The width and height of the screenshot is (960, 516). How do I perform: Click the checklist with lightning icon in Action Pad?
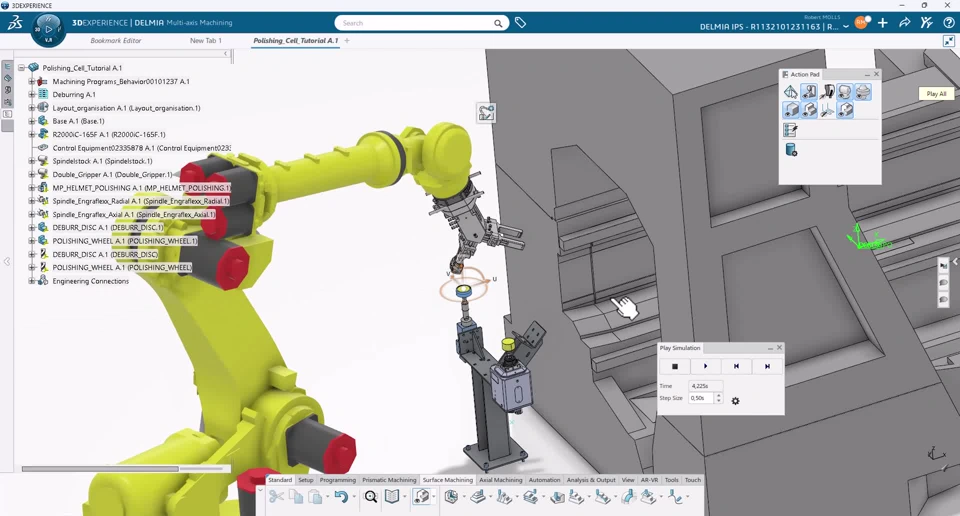[790, 130]
